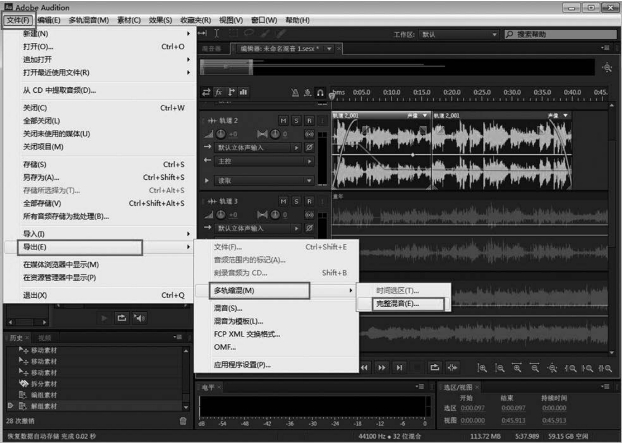Mute track 轨道 2 with M button
This screenshot has height=443, width=622.
point(284,121)
